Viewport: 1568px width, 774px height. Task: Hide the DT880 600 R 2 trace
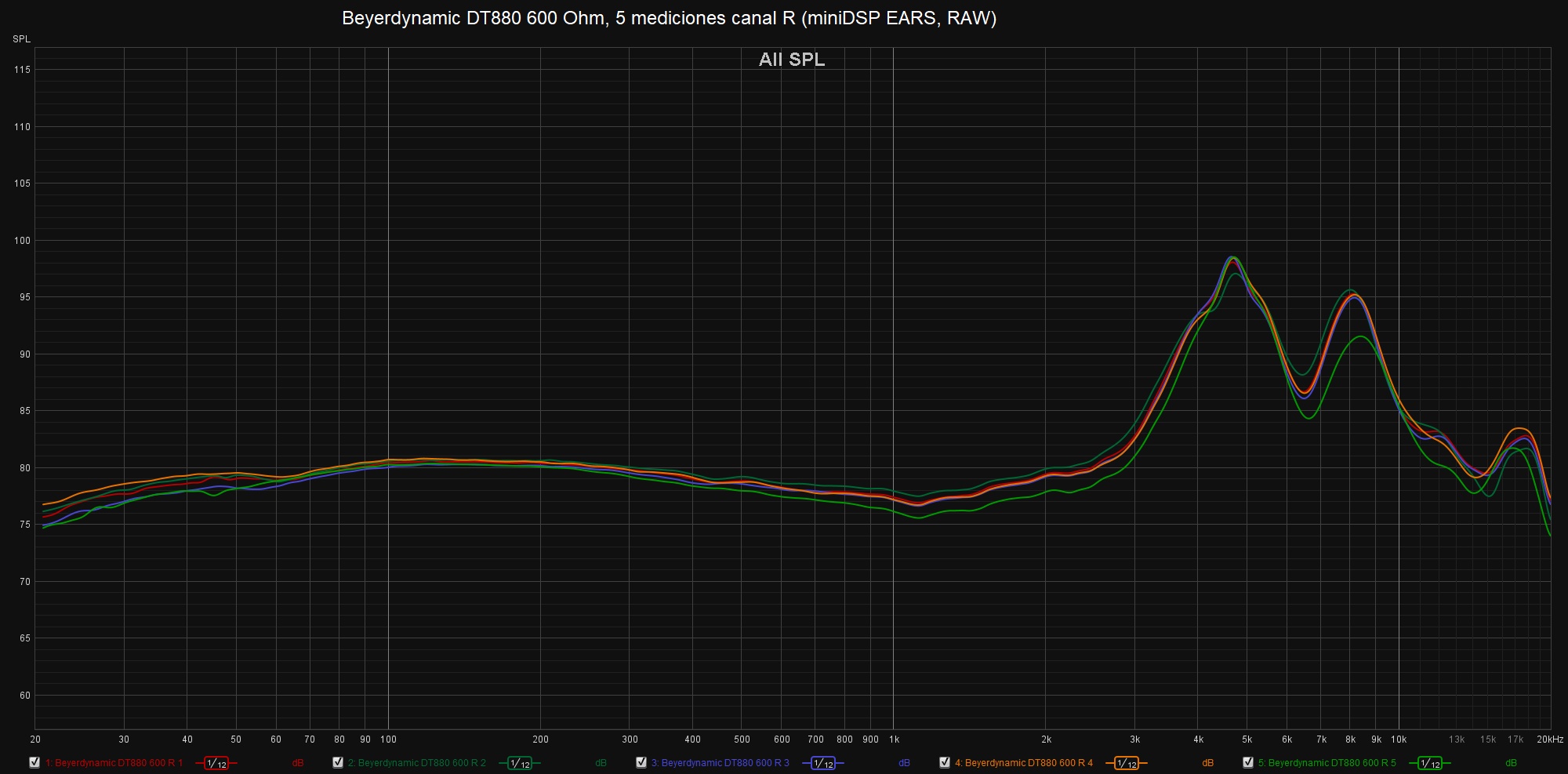[x=338, y=762]
